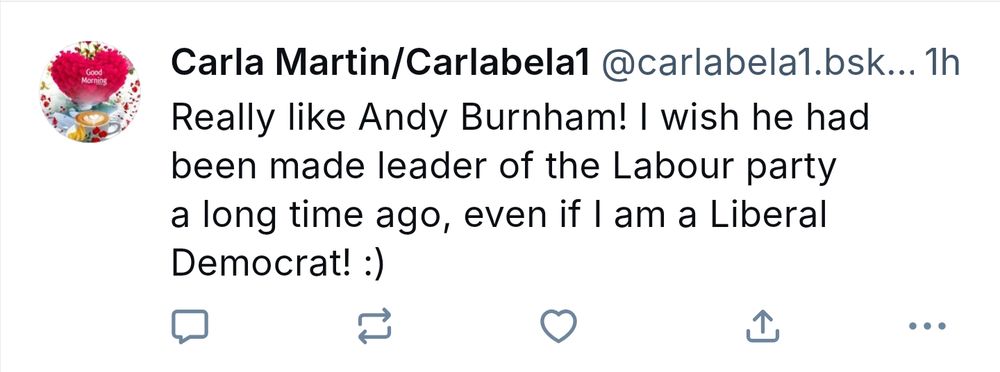Open the repost or quote post menu
This screenshot has width=1000, height=372.
[374, 327]
